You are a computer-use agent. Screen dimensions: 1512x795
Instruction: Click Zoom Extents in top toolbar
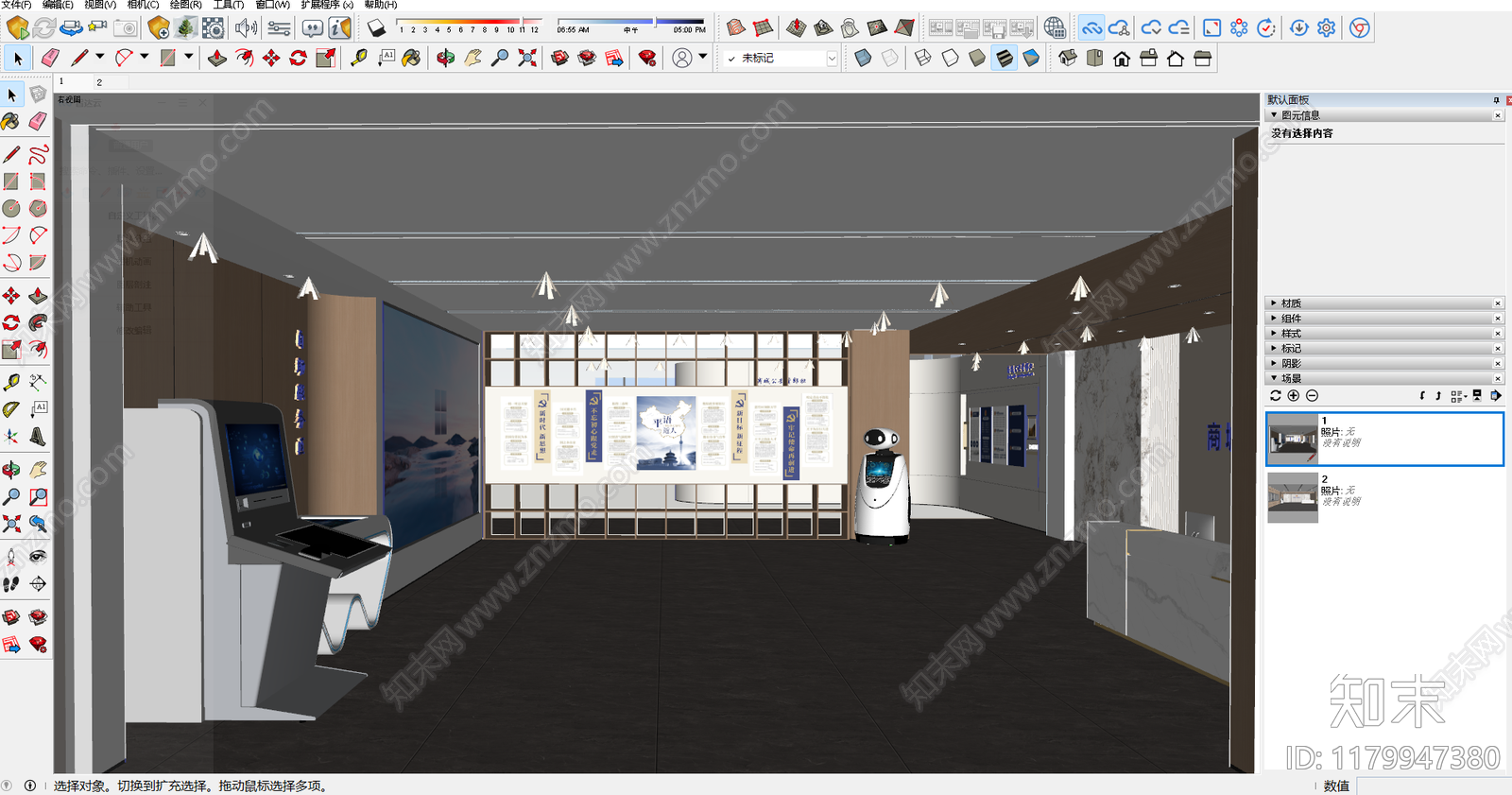coord(527,59)
